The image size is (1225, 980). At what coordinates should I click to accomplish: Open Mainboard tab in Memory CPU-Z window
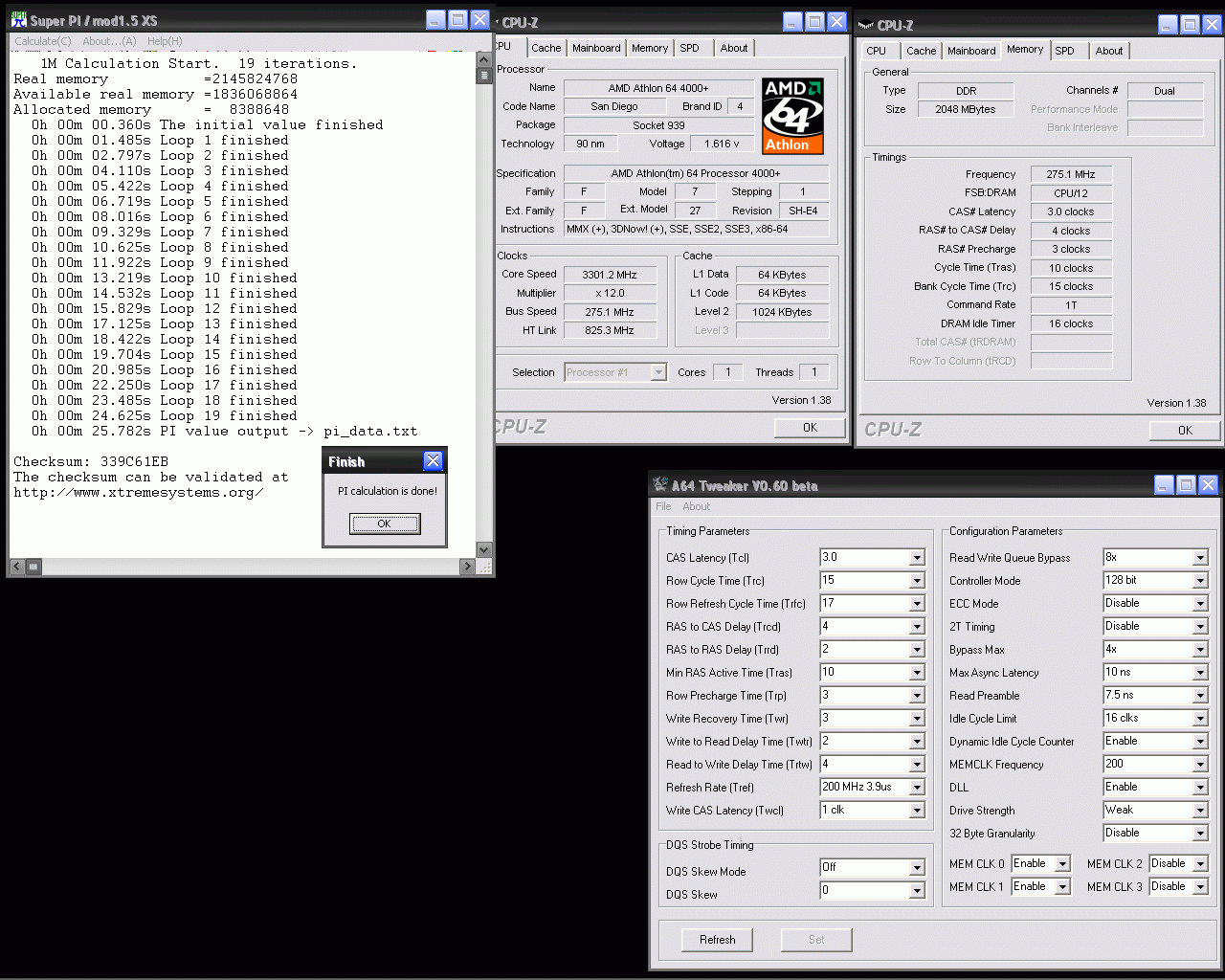pyautogui.click(x=971, y=51)
